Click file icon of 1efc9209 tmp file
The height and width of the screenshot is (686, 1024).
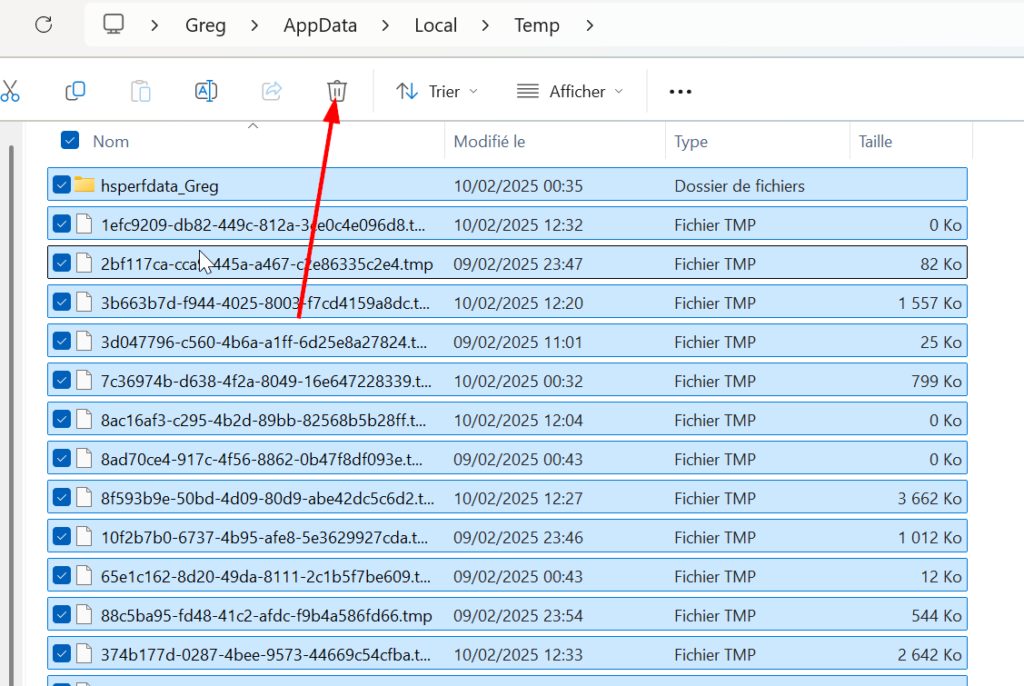click(x=84, y=224)
